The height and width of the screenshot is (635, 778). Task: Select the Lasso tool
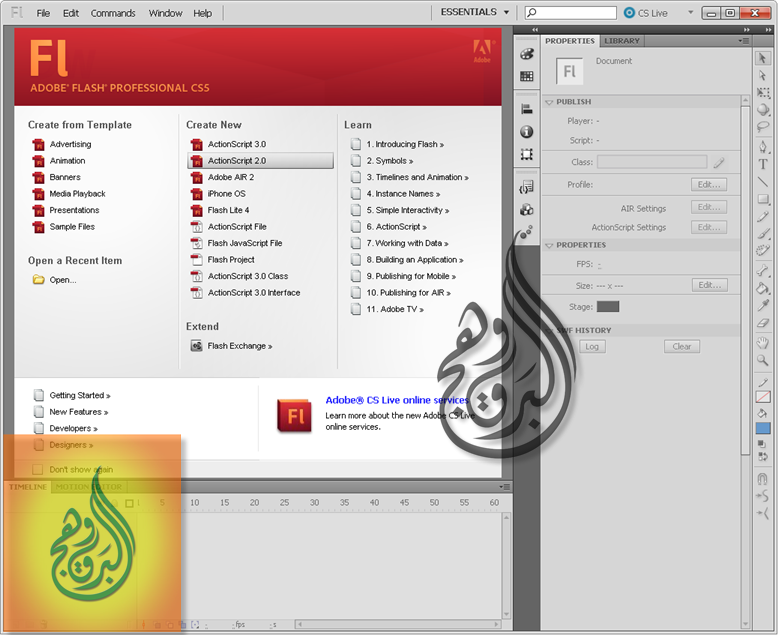(x=763, y=127)
